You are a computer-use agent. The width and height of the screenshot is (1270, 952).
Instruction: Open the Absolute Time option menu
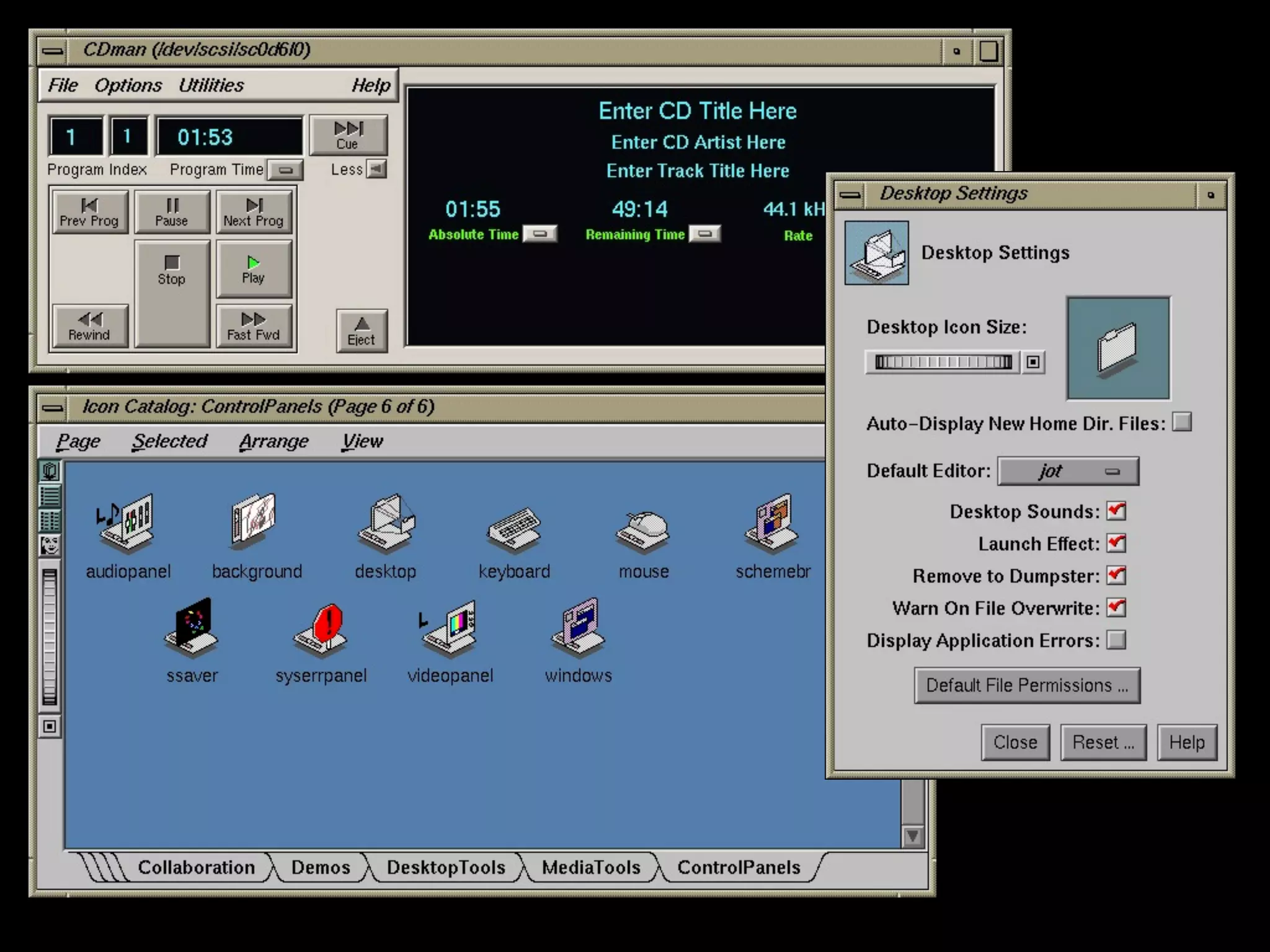click(x=540, y=234)
